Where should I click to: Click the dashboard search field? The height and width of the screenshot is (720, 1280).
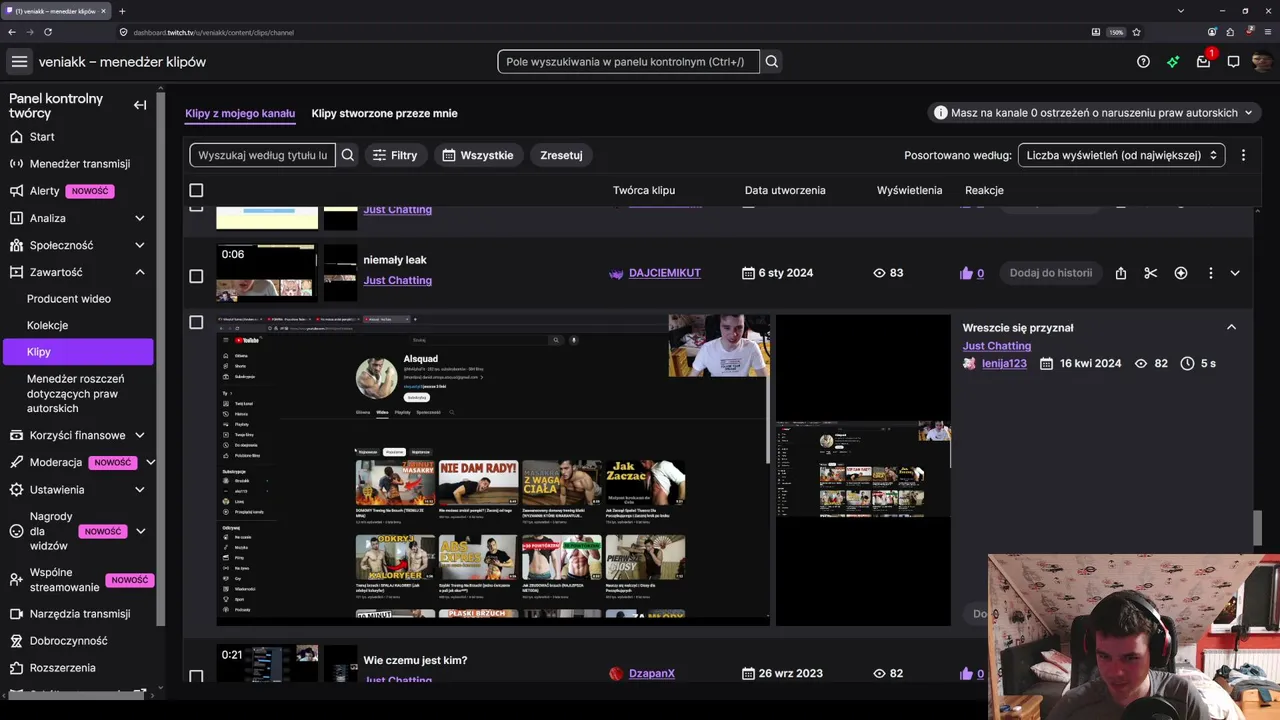[x=628, y=62]
